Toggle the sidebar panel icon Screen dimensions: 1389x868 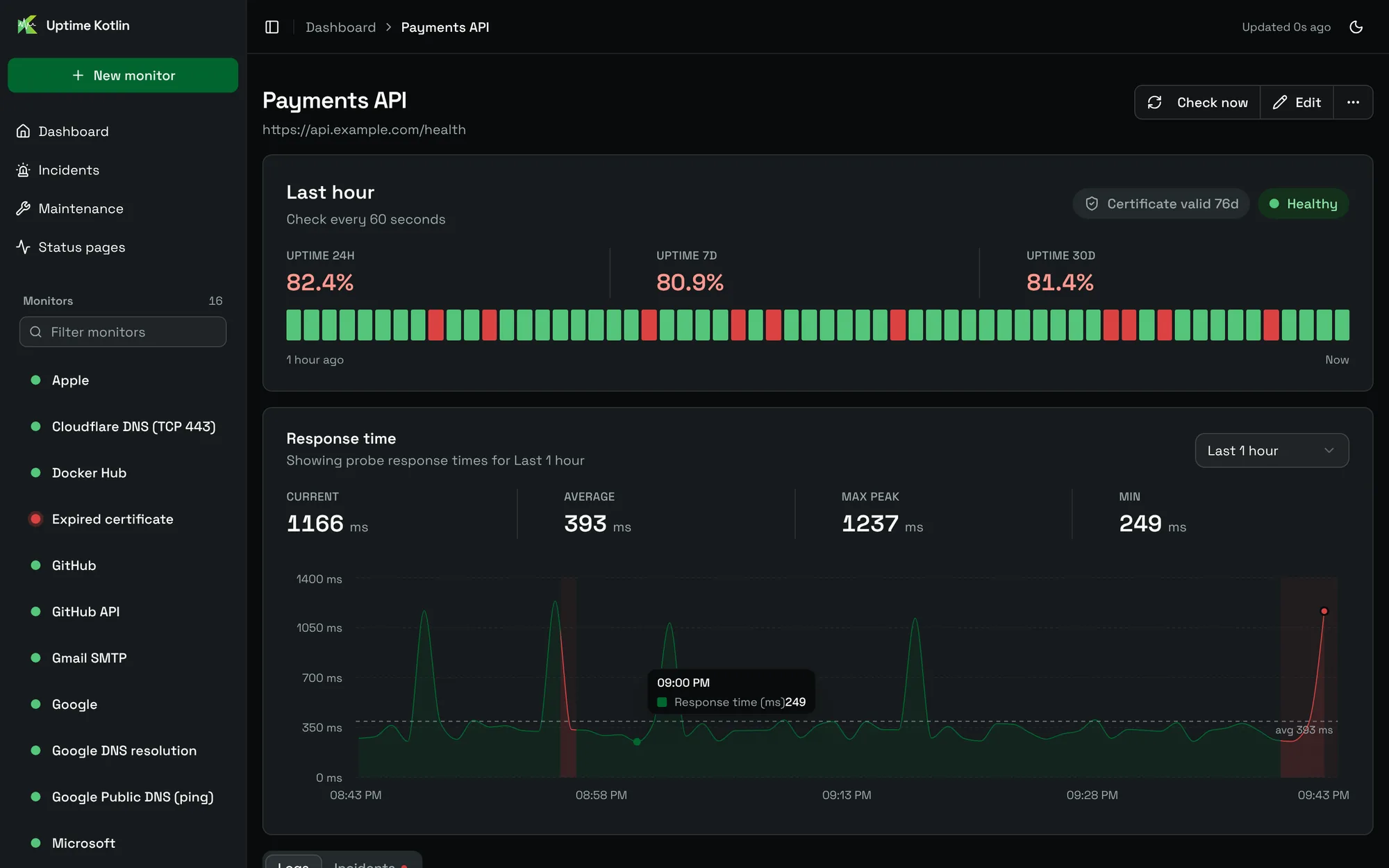pos(272,27)
